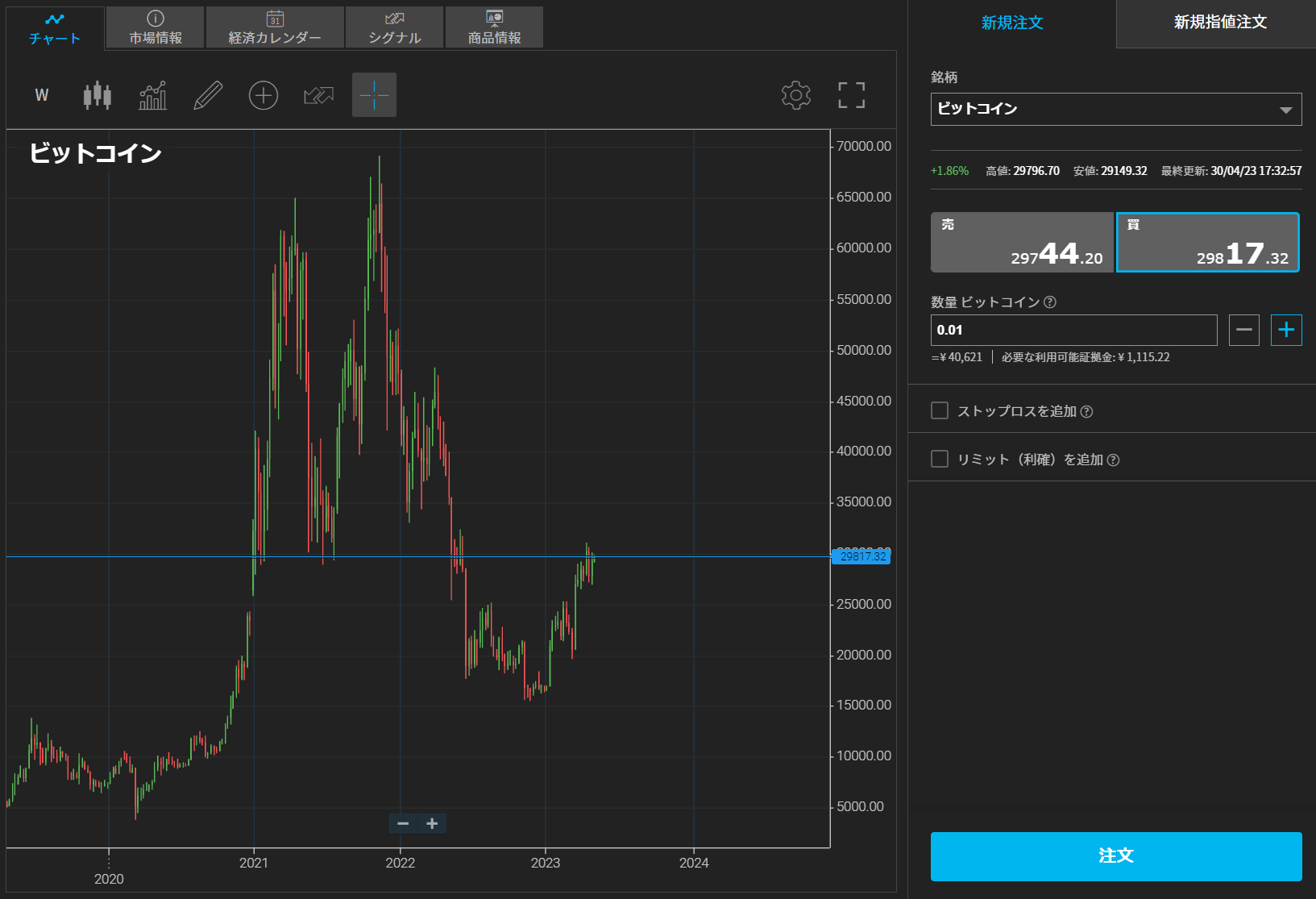Select the candlestick chart type icon
Screen dimensions: 1316x899
click(97, 95)
